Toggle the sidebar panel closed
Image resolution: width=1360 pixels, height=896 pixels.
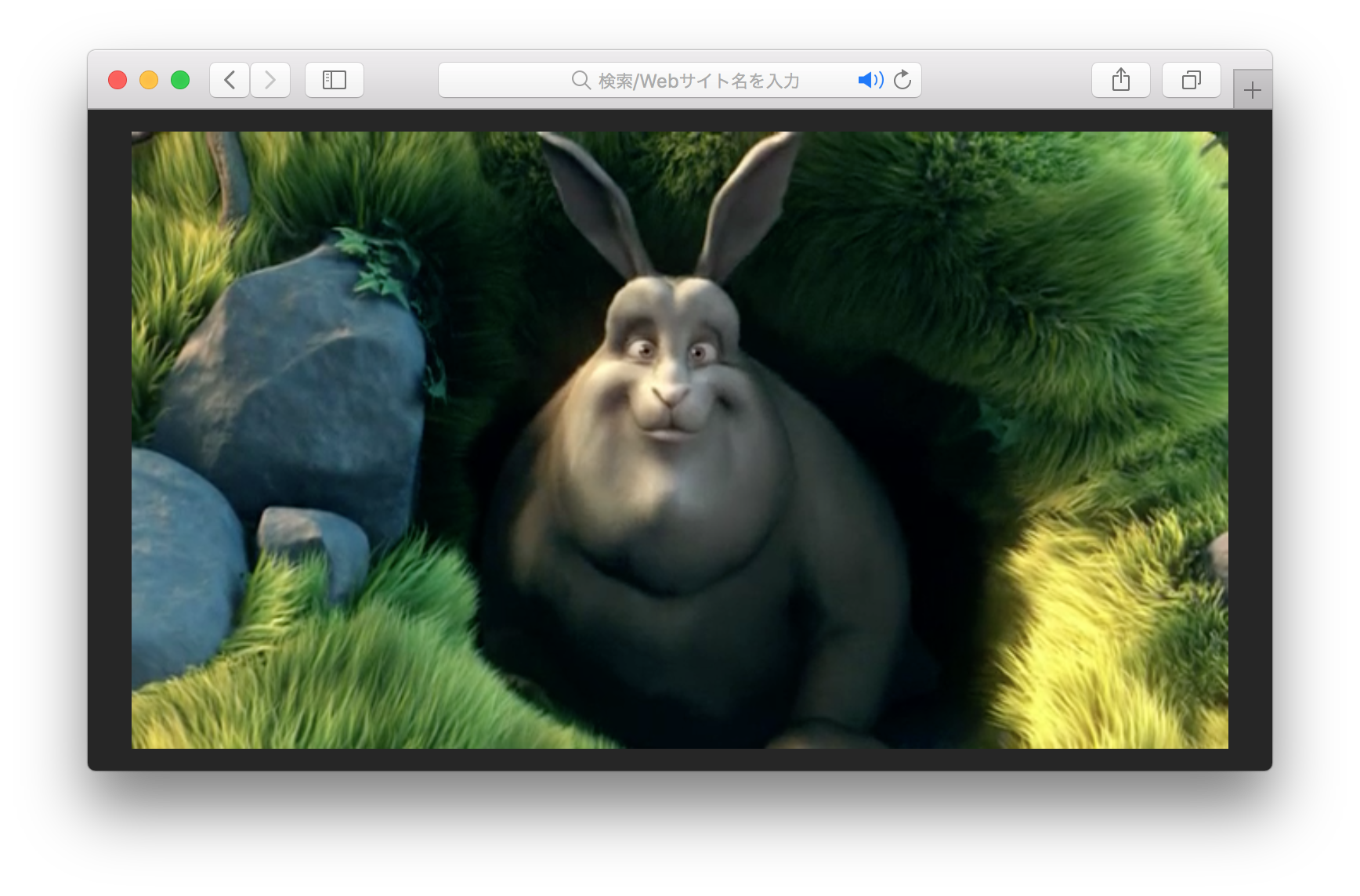click(x=335, y=79)
